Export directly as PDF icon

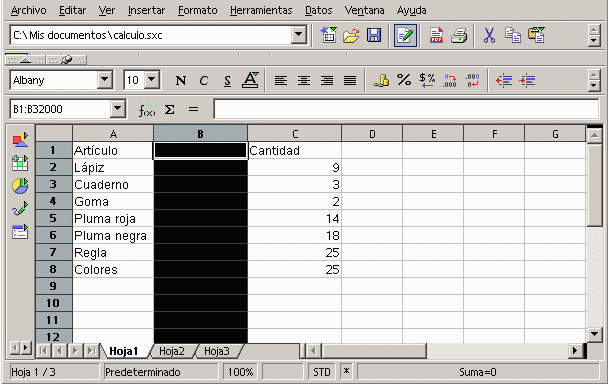pos(437,36)
